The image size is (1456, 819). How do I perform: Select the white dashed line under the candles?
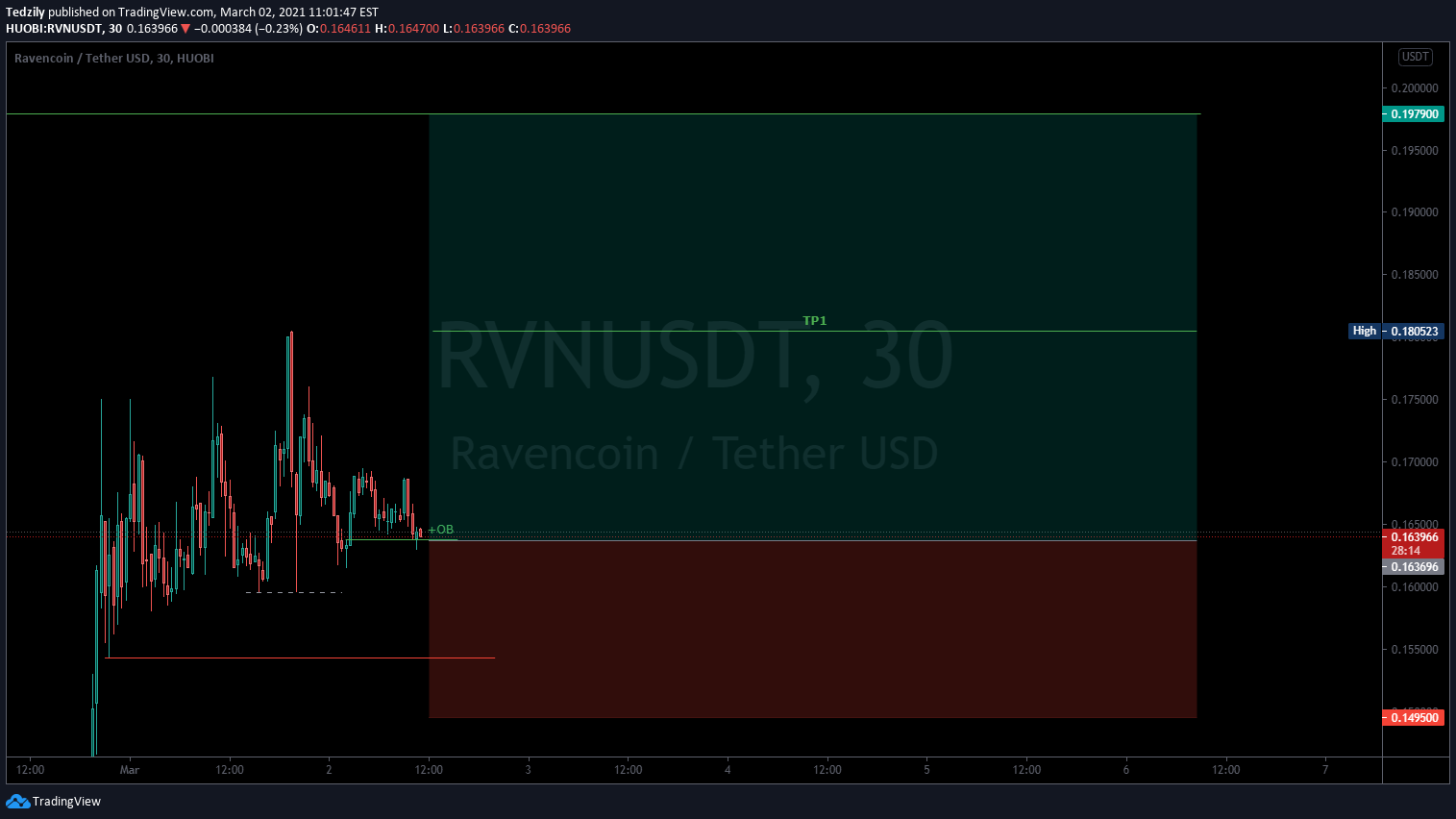pos(294,592)
